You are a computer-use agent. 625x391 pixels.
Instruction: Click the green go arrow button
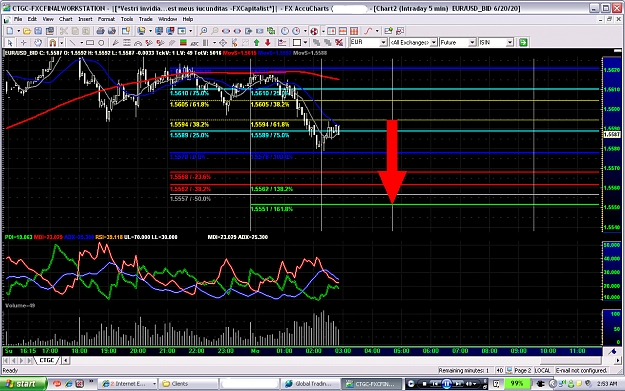pyautogui.click(x=523, y=42)
